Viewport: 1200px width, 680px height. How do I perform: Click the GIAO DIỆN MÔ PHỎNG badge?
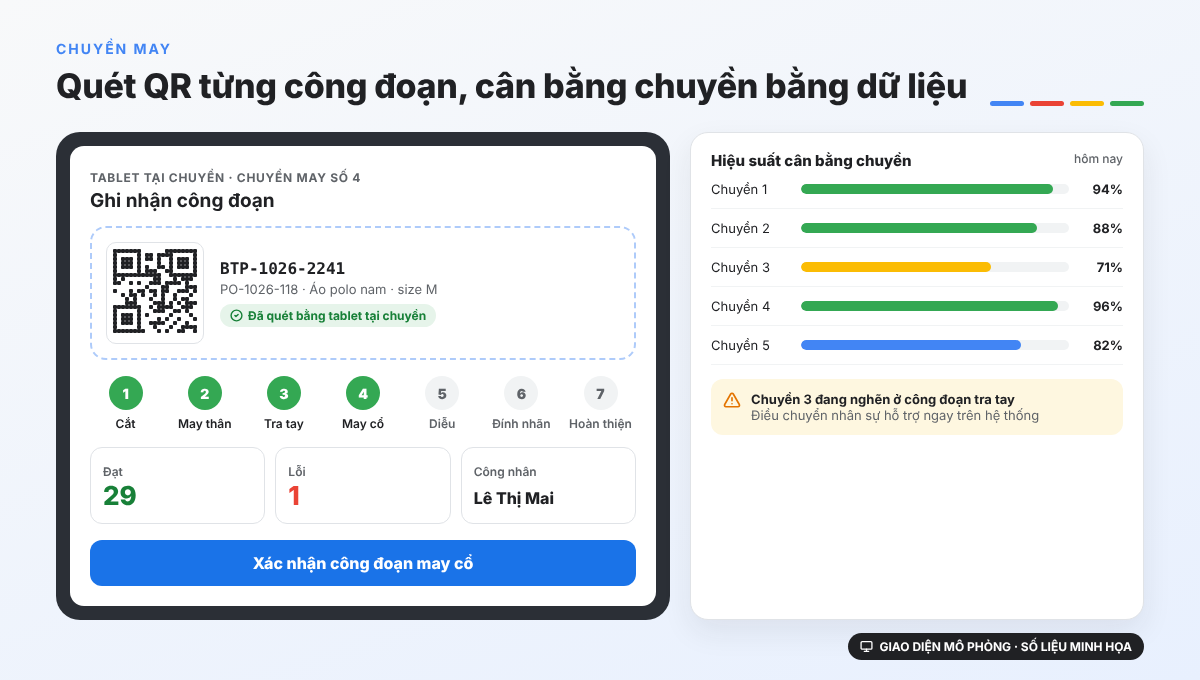pos(995,647)
